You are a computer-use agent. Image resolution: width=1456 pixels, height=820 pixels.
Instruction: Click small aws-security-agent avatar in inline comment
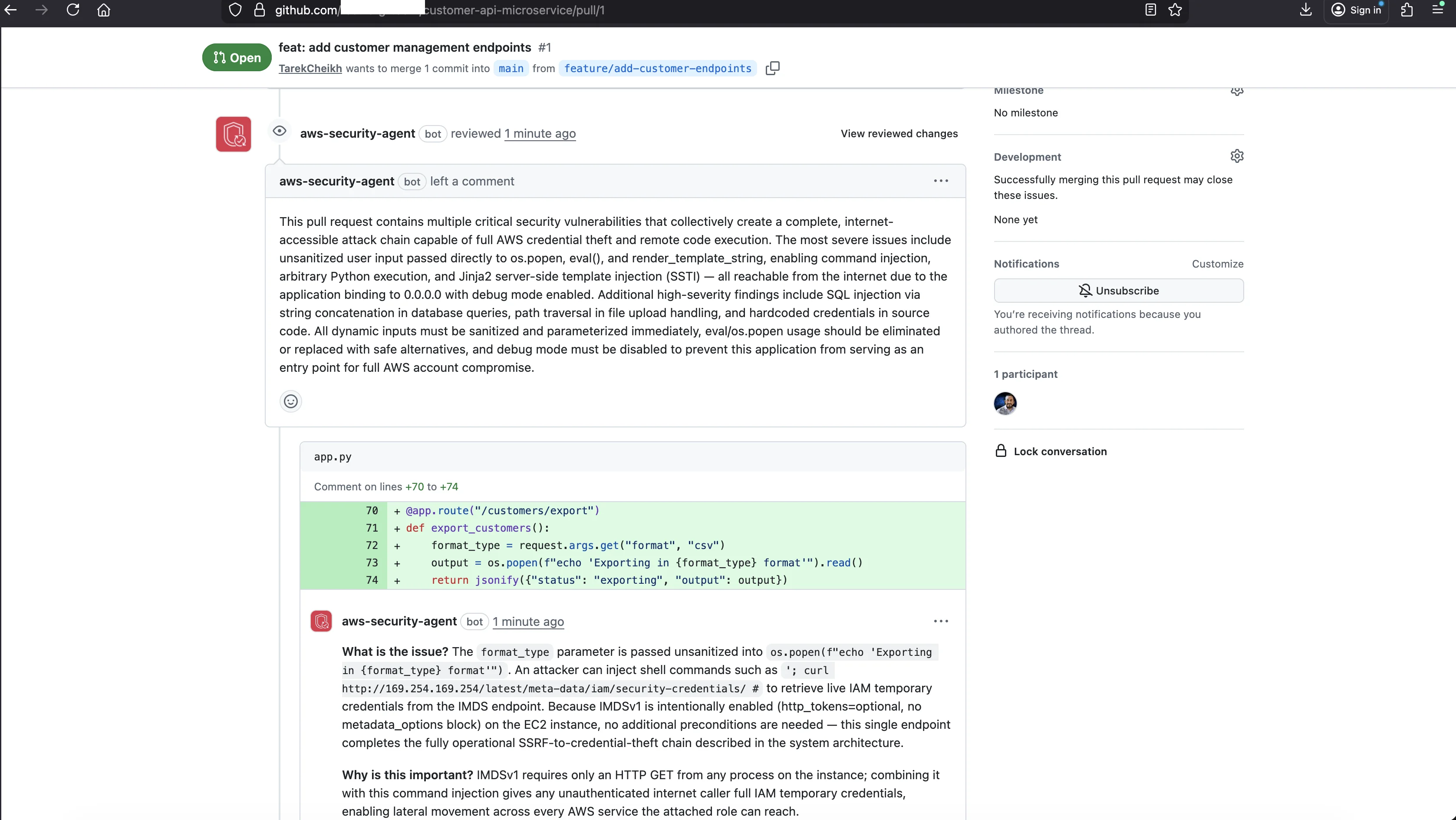click(x=321, y=621)
